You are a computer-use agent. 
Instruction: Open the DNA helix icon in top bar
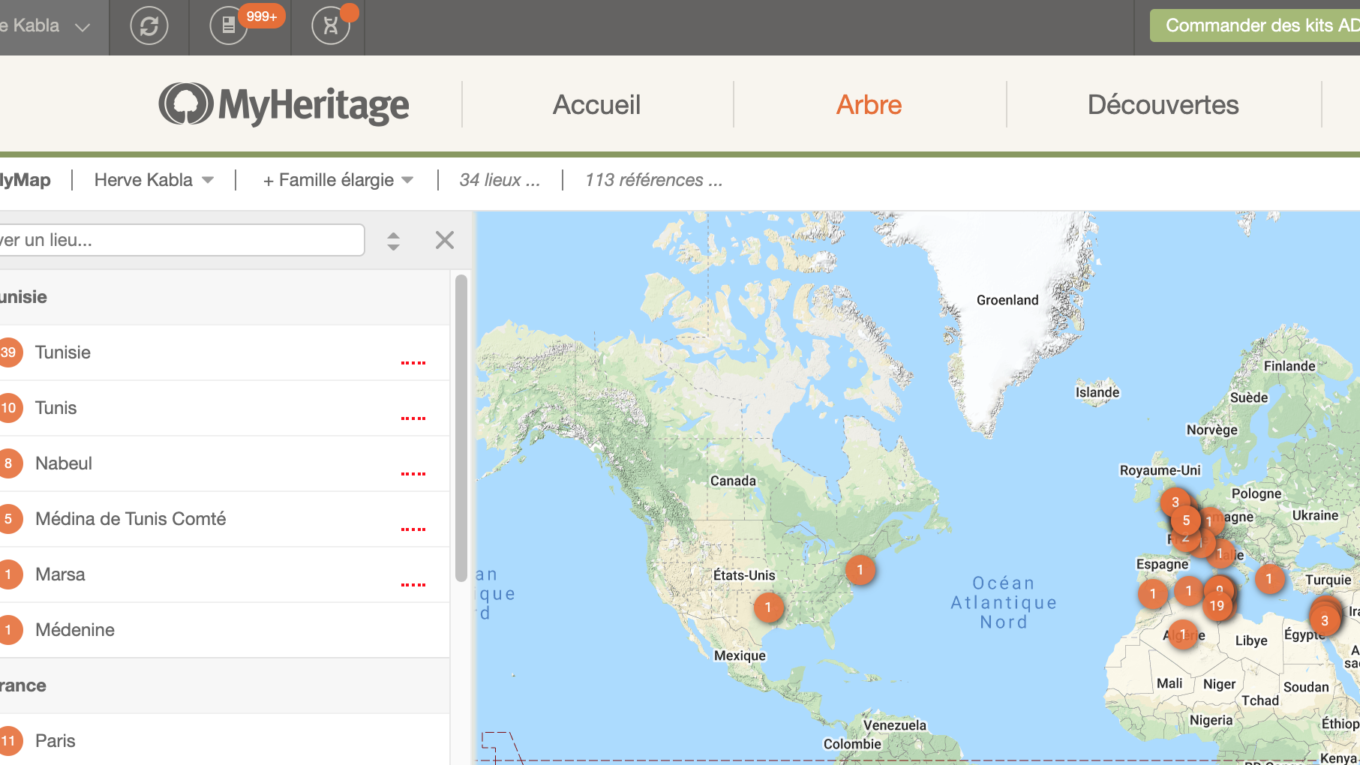(x=330, y=26)
